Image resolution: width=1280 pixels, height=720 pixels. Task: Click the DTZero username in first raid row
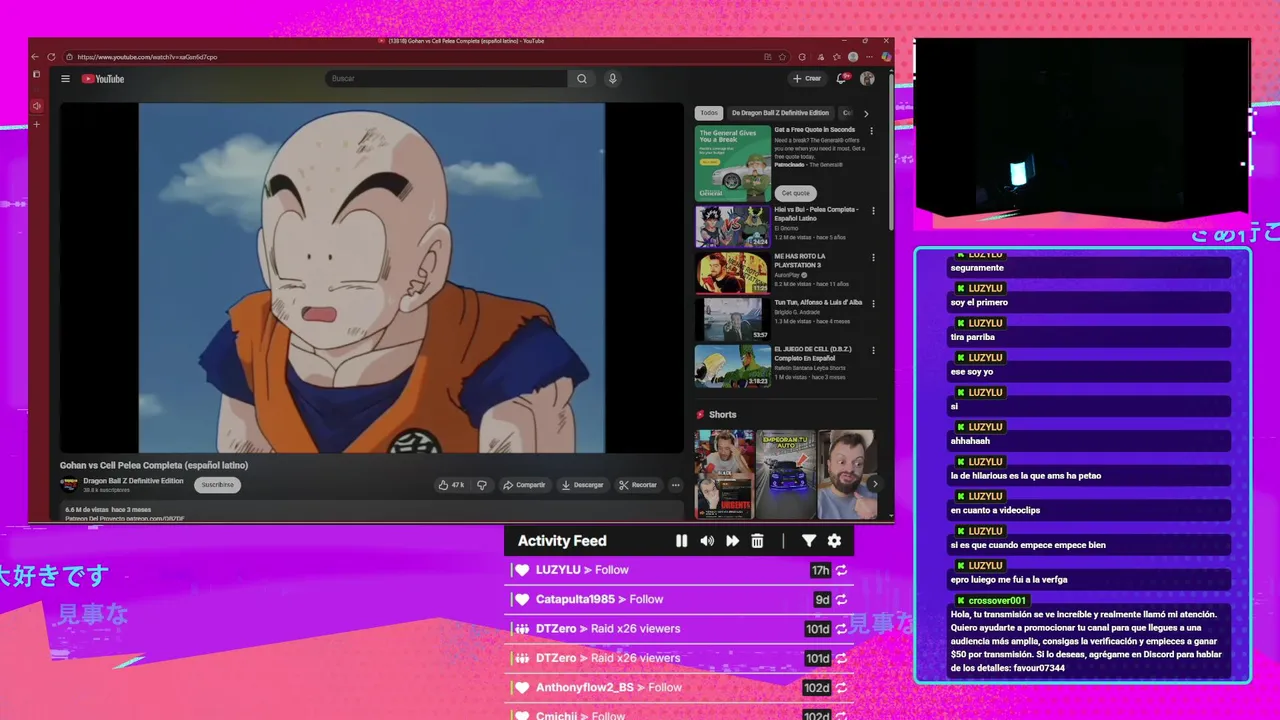[x=556, y=629]
